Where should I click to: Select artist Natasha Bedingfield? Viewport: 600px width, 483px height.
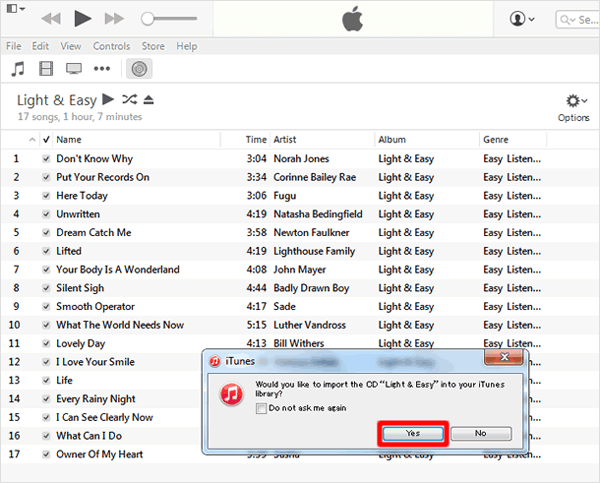(x=318, y=214)
